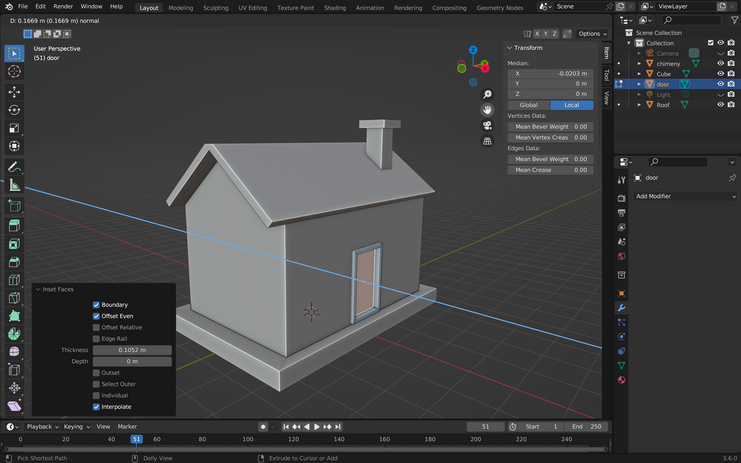The width and height of the screenshot is (741, 463).
Task: Open the Playback dropdown
Action: click(x=42, y=427)
